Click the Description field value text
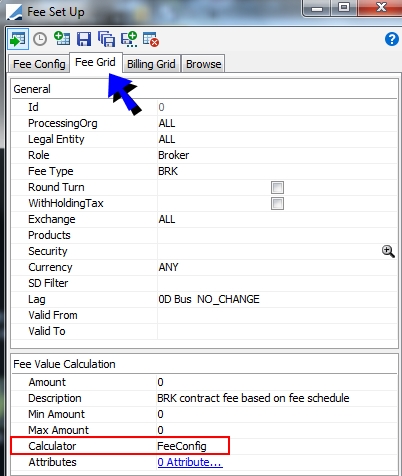 pos(253,398)
